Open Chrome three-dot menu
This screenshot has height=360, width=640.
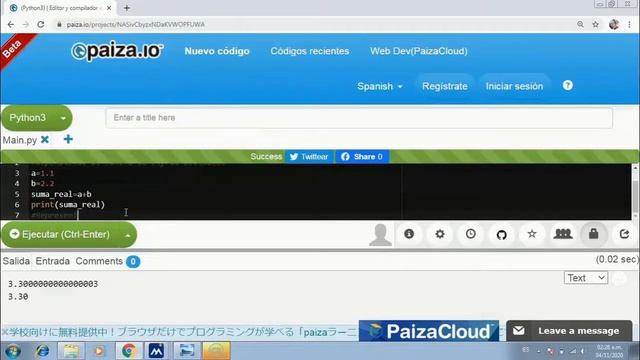coord(629,24)
